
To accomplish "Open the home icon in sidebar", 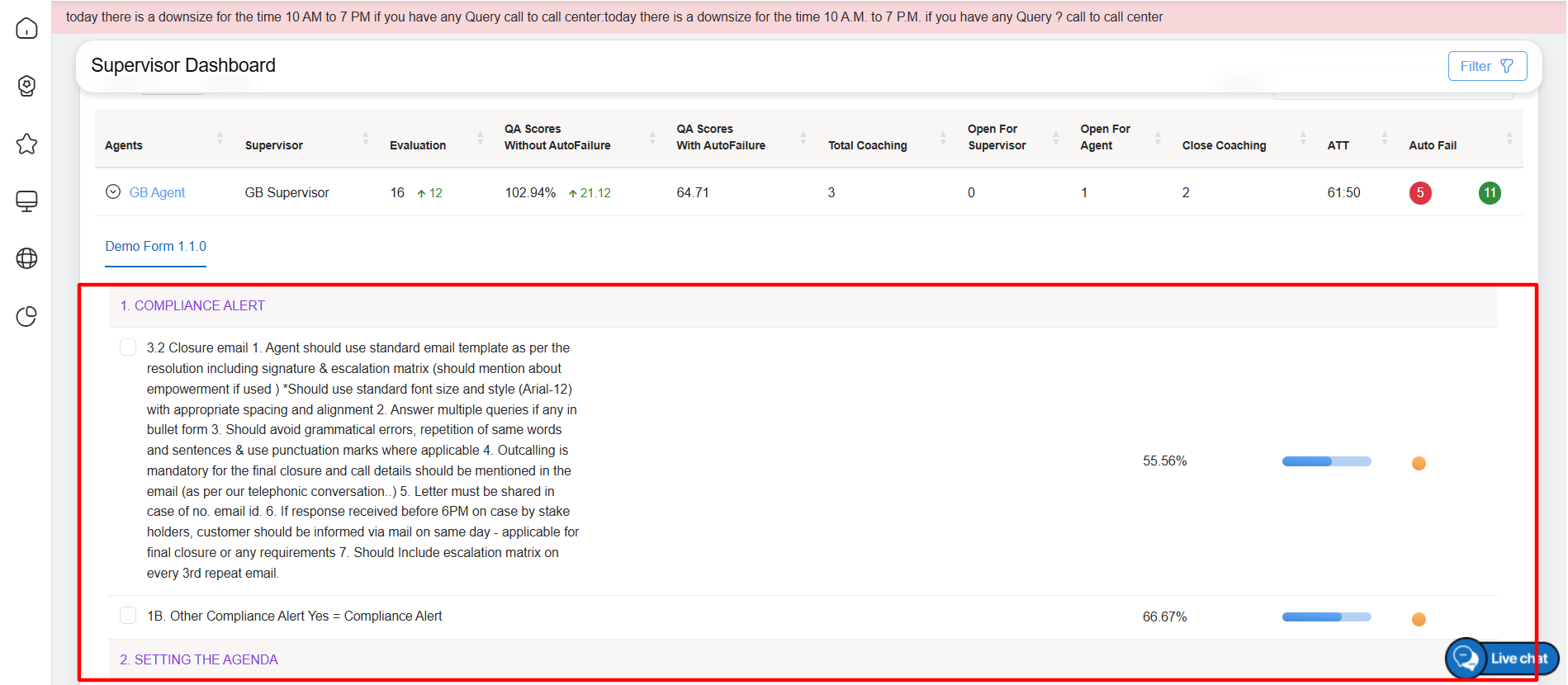I will [26, 28].
